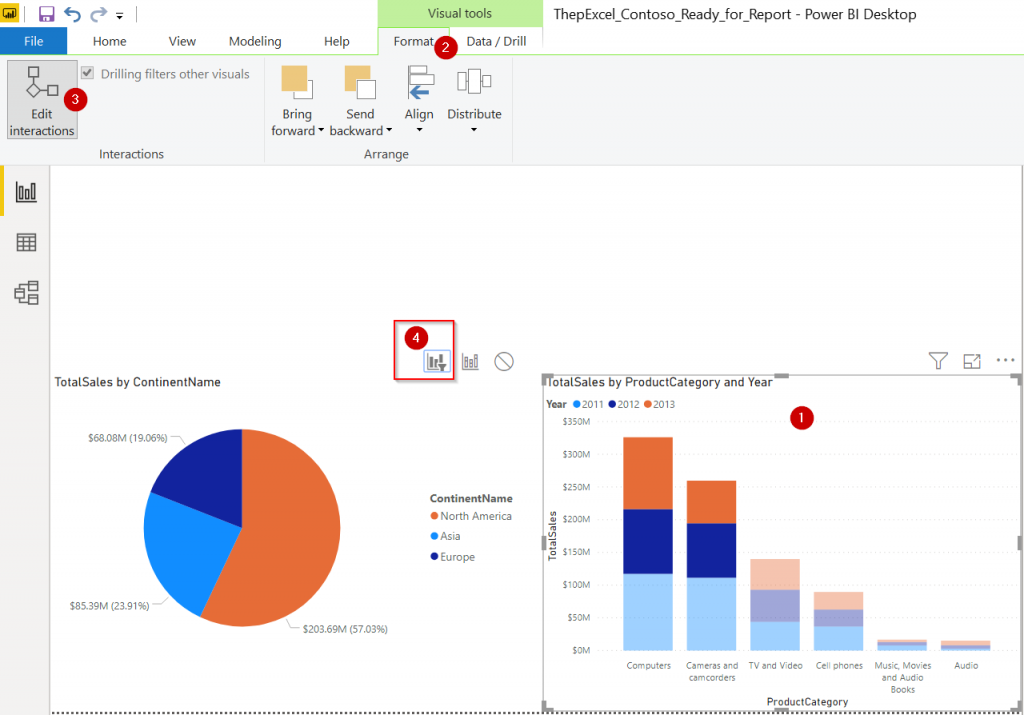Switch to the Home ribbon tab
Image resolution: width=1024 pixels, height=715 pixels.
[109, 41]
